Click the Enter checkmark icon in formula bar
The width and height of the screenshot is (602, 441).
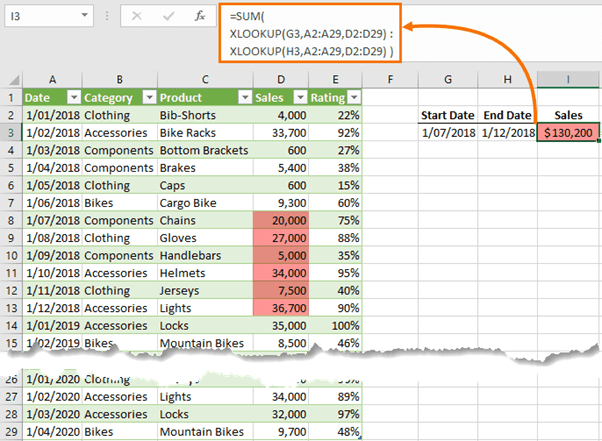(x=168, y=16)
